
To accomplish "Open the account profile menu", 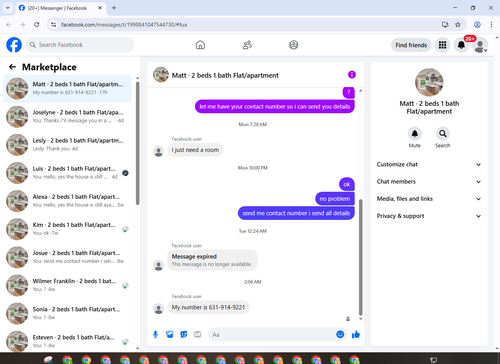I will 480,45.
